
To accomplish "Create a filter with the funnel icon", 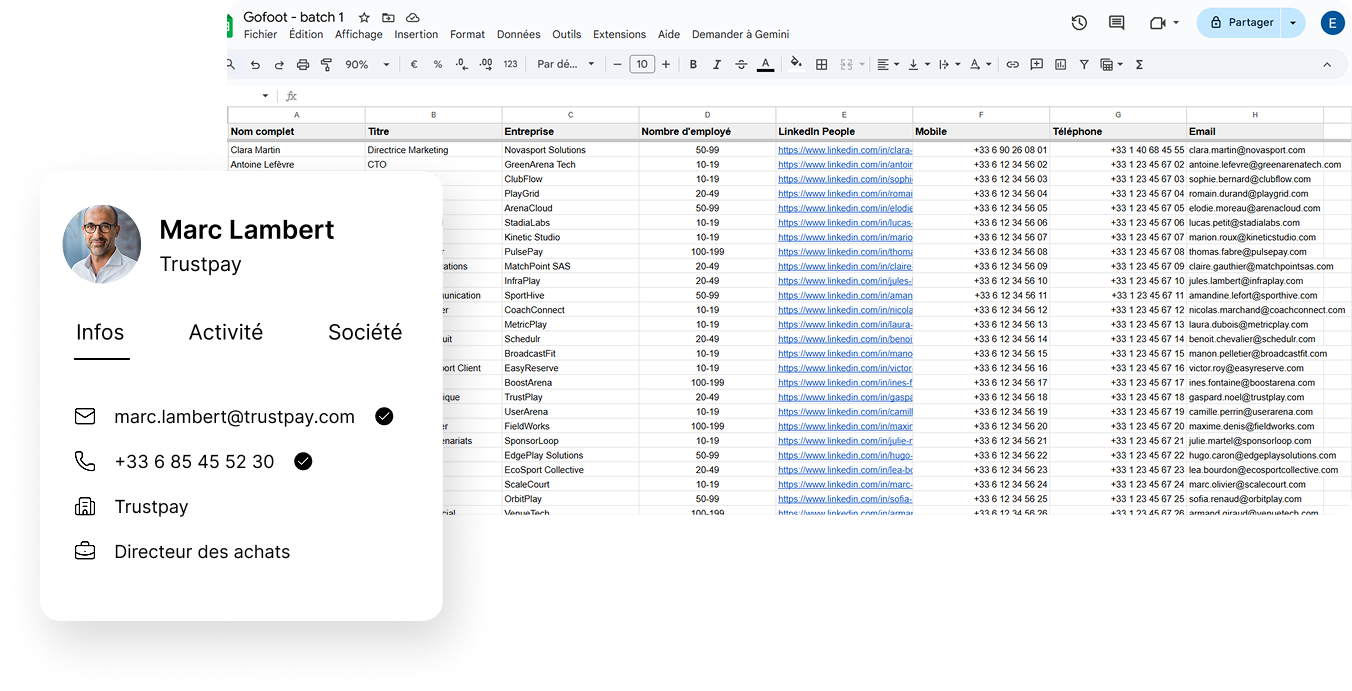I will tap(1083, 63).
